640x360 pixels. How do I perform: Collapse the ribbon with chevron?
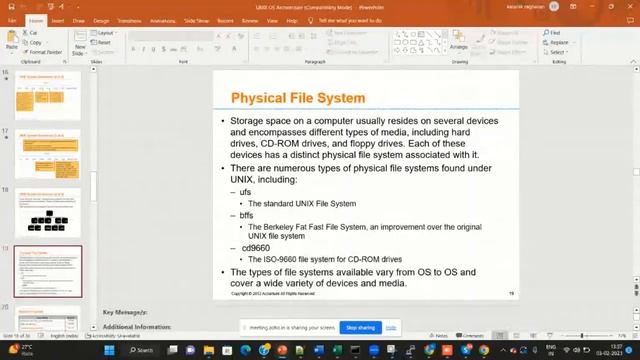tap(633, 62)
